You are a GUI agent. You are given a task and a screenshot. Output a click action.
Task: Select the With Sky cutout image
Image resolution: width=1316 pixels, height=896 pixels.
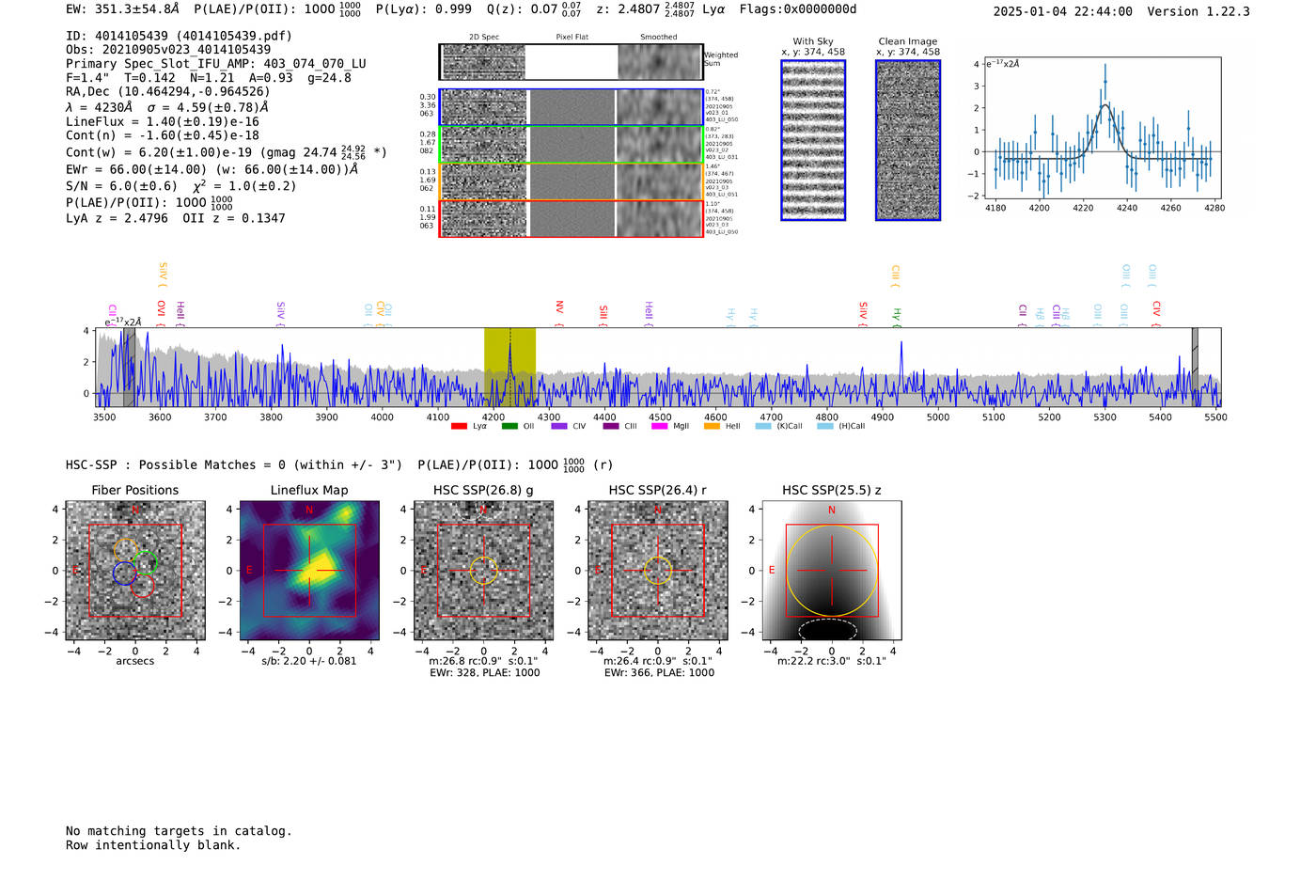[x=813, y=140]
